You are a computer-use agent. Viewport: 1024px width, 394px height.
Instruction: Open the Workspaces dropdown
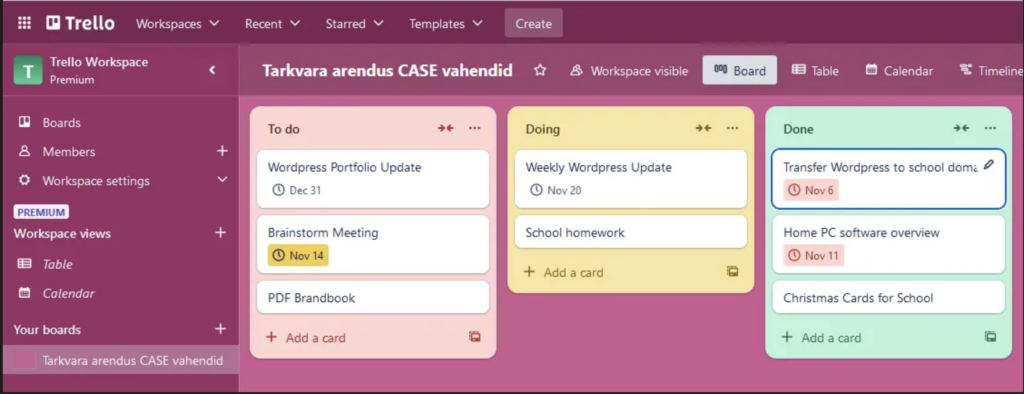pos(178,24)
